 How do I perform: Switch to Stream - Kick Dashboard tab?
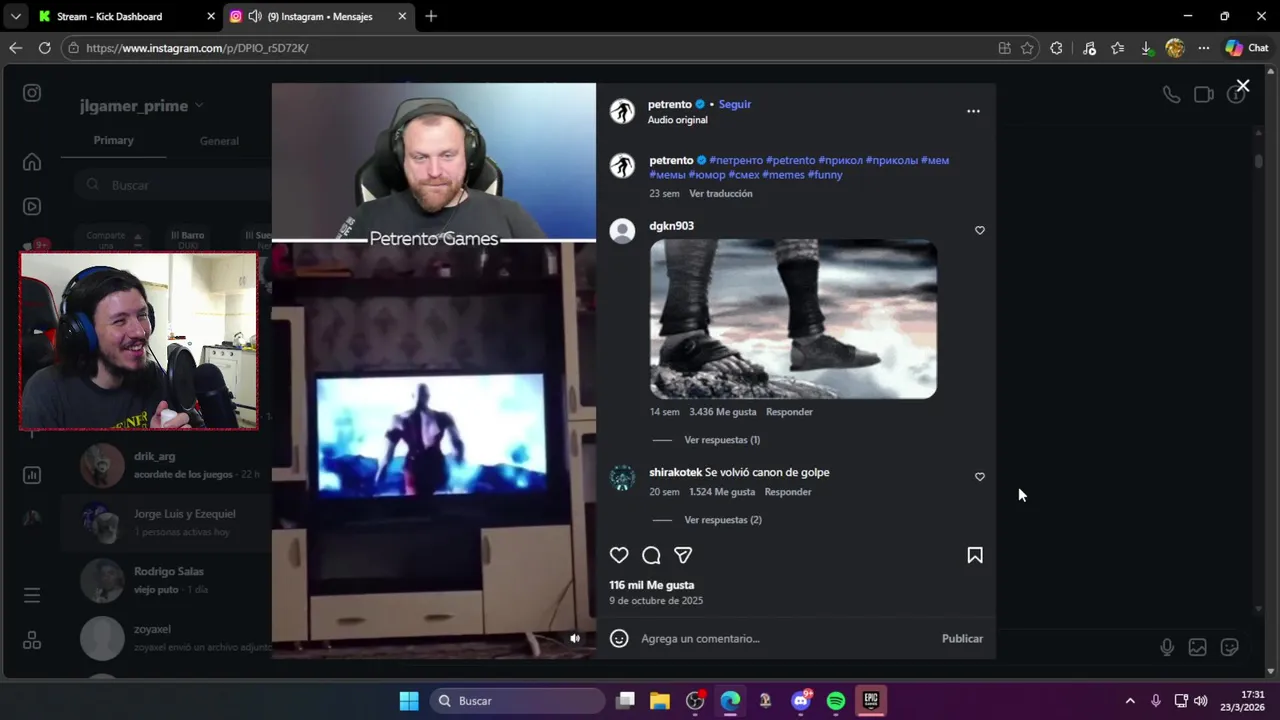[123, 16]
